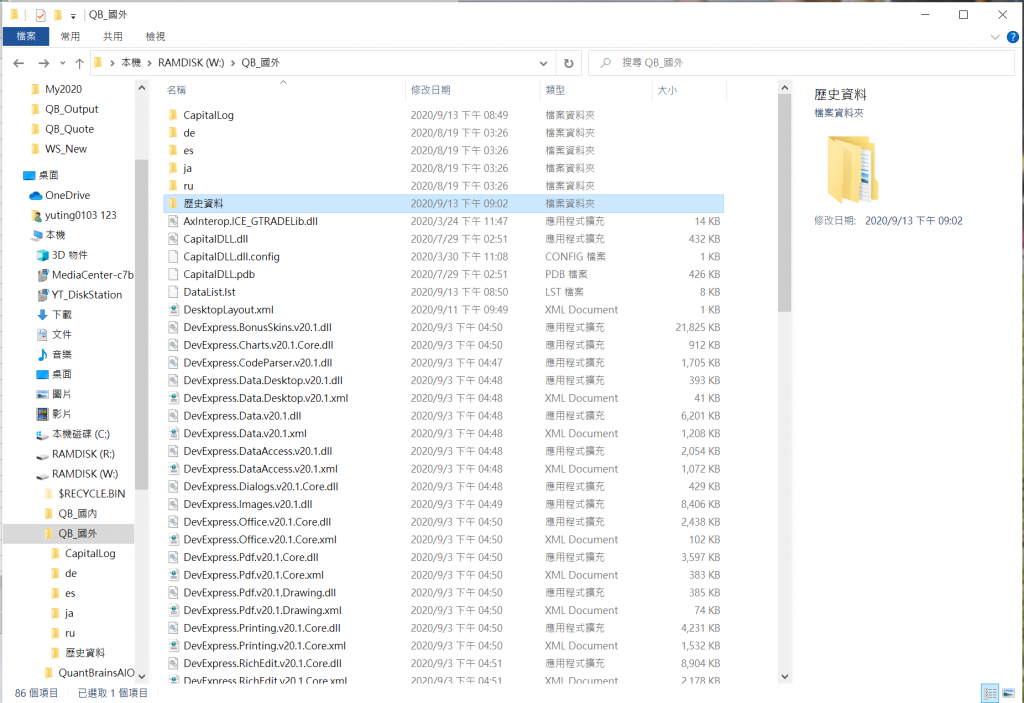The image size is (1024, 703).
Task: Open the Quick Access Toolbar customize dropdown
Action: 74,16
